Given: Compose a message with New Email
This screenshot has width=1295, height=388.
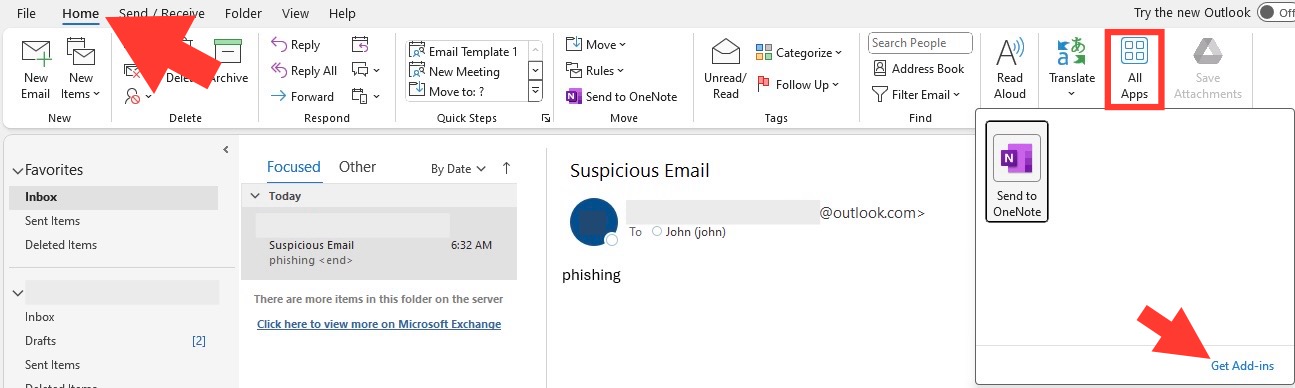Looking at the screenshot, I should pos(36,69).
